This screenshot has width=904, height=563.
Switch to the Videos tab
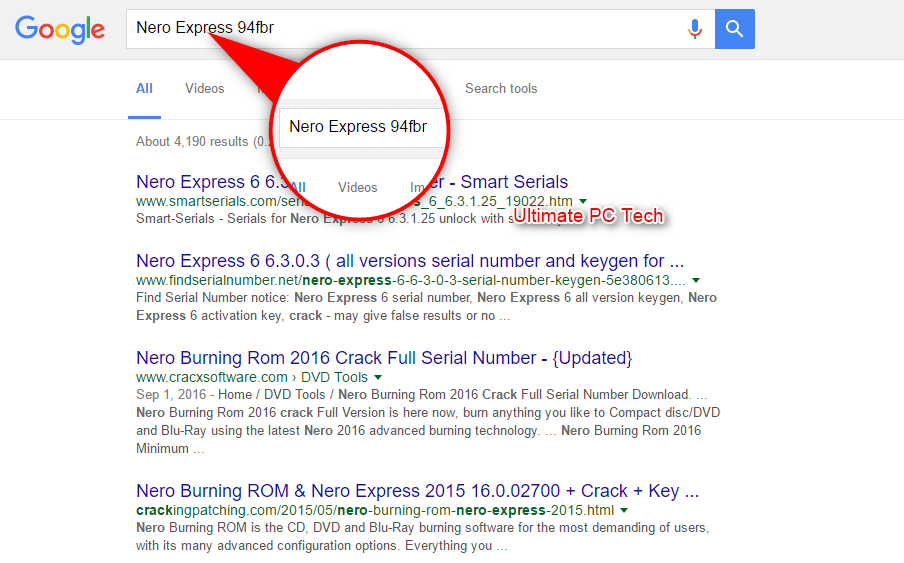point(205,89)
